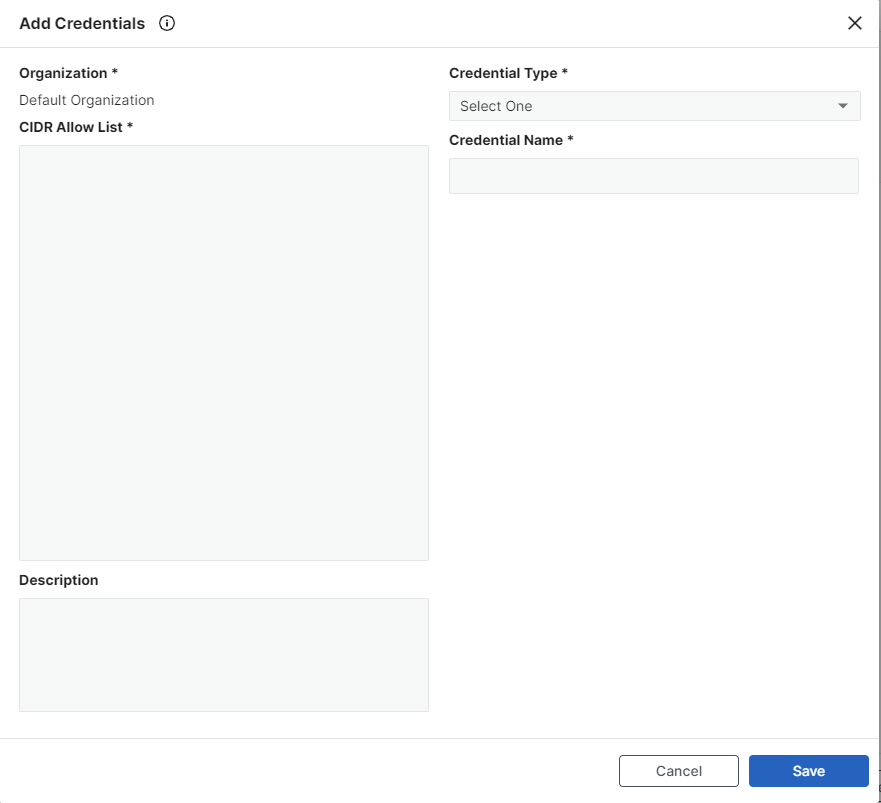Click the 'Default Organization' value text
This screenshot has width=881, height=803.
87,100
